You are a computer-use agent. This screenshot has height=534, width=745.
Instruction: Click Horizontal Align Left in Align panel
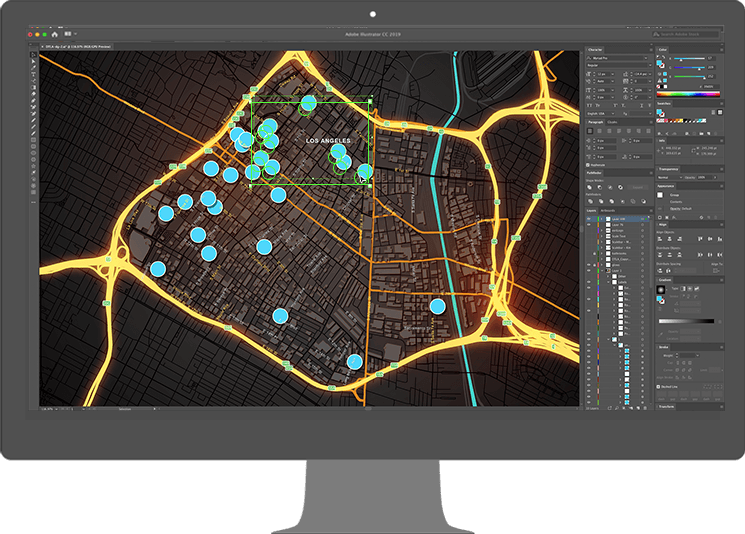tap(660, 239)
